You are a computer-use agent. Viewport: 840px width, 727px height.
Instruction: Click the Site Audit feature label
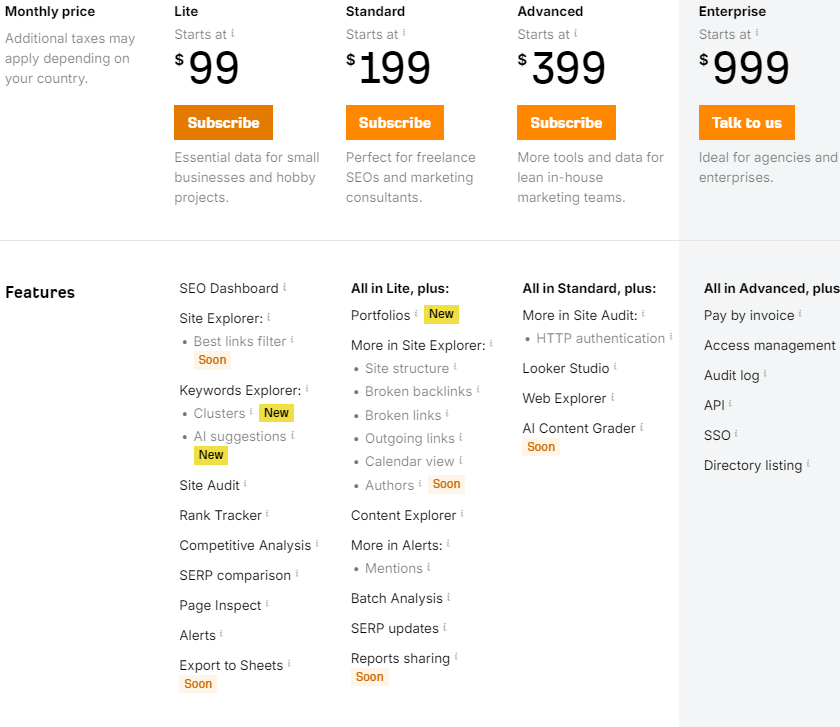coord(209,485)
